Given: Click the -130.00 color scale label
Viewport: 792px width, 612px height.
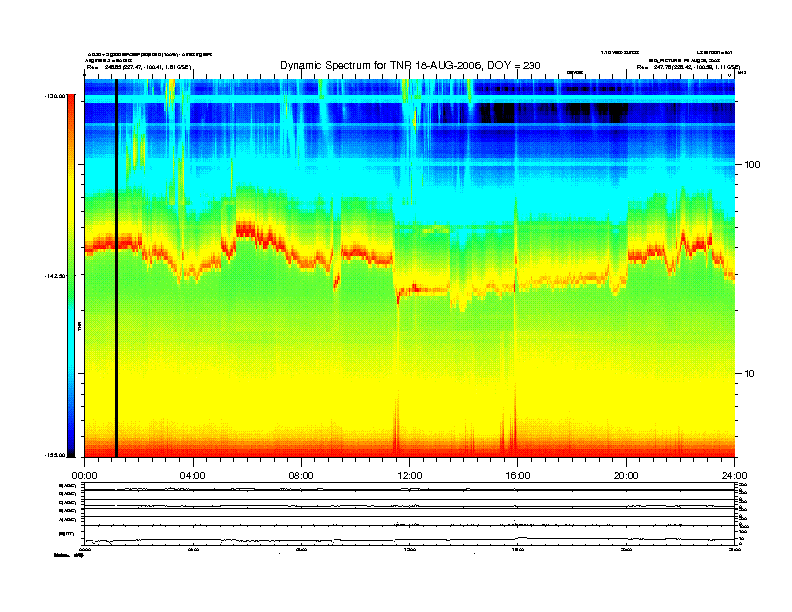Looking at the screenshot, I should [55, 95].
